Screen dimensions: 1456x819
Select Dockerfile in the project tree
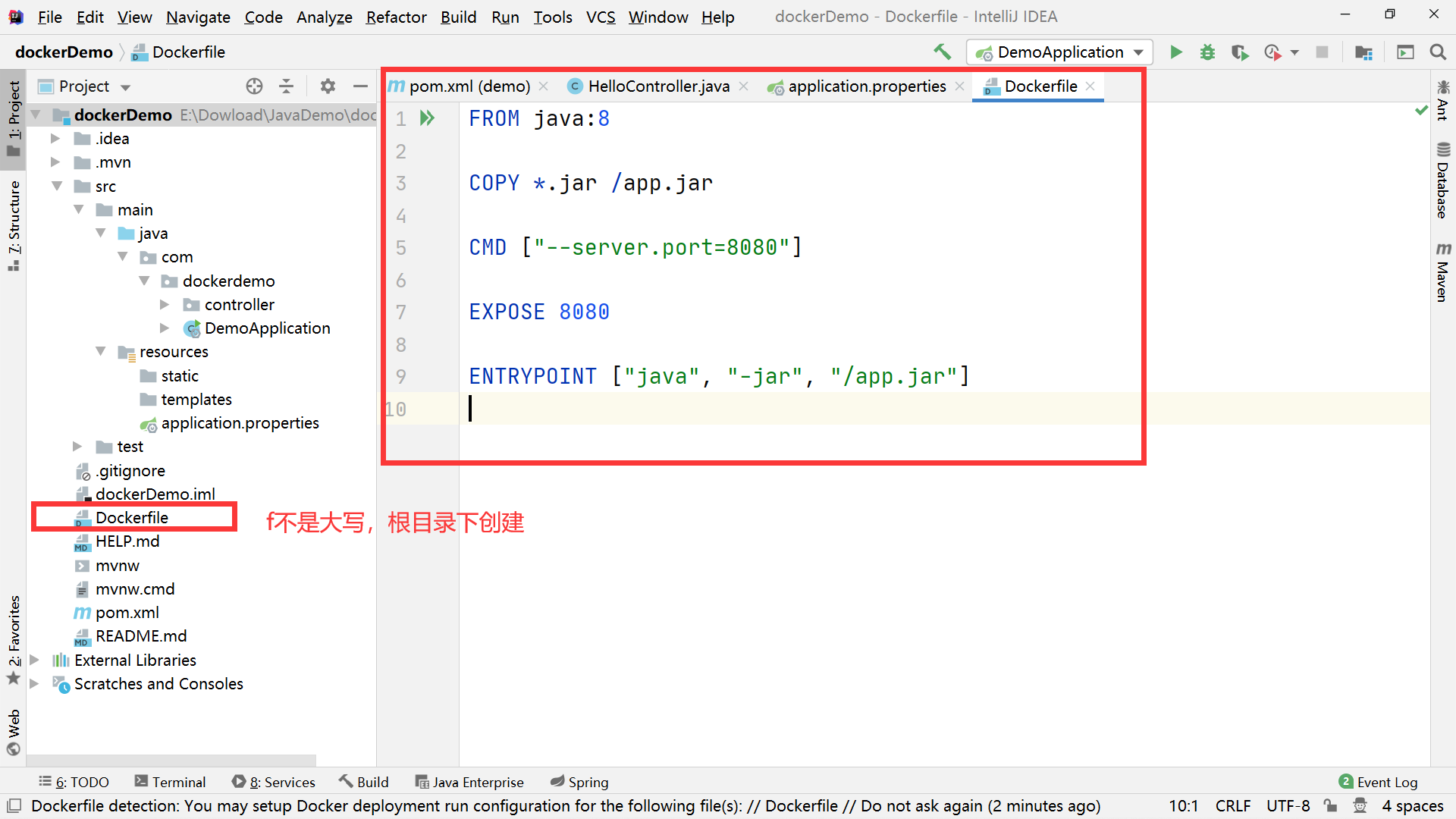(x=132, y=518)
